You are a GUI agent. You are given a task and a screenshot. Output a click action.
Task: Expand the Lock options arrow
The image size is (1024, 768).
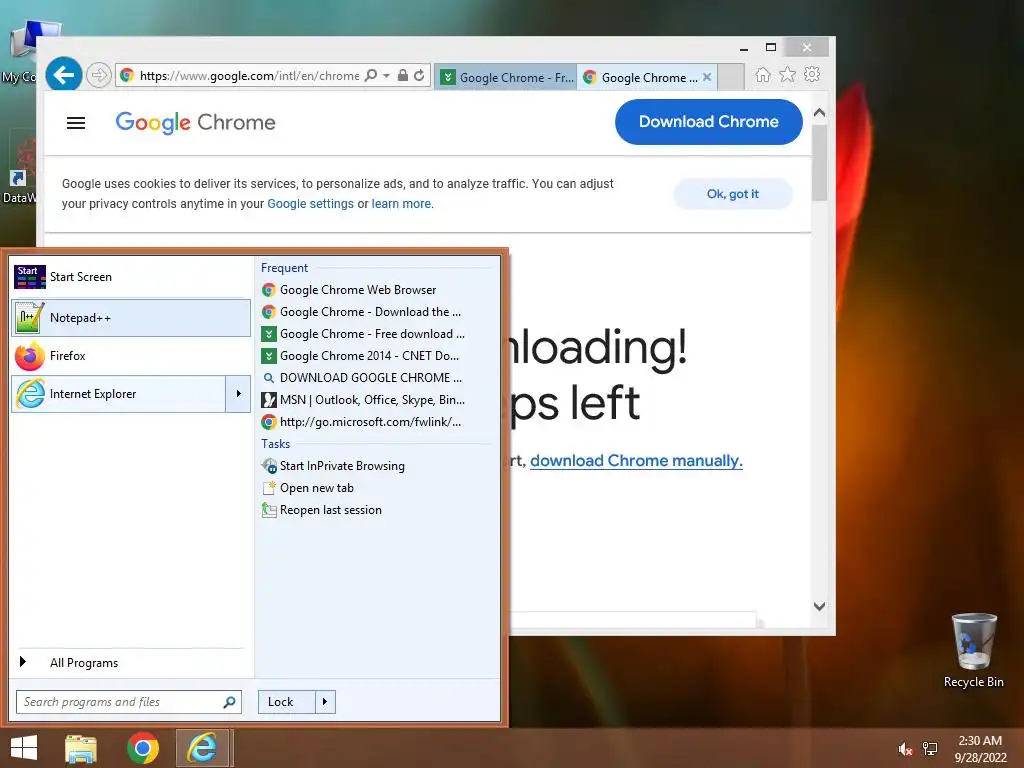click(325, 702)
